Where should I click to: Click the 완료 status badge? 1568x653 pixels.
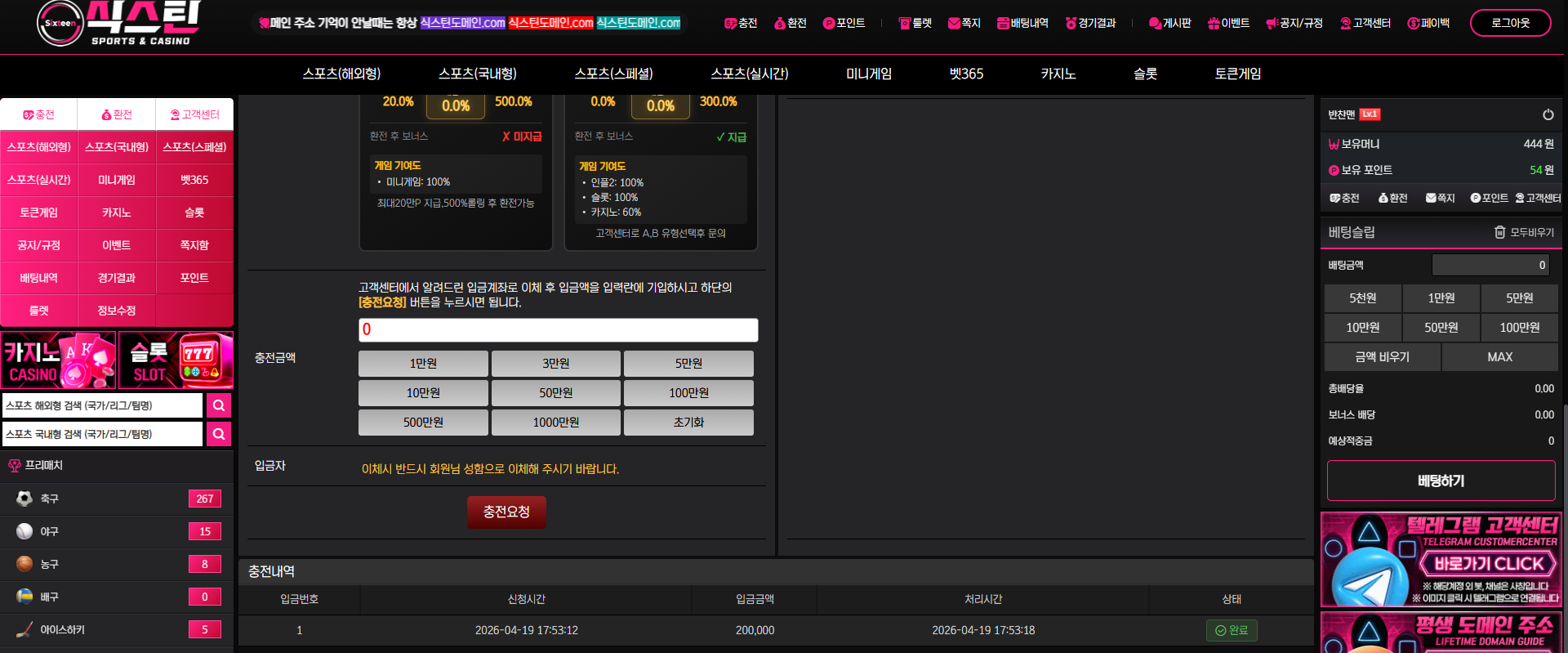(1232, 630)
